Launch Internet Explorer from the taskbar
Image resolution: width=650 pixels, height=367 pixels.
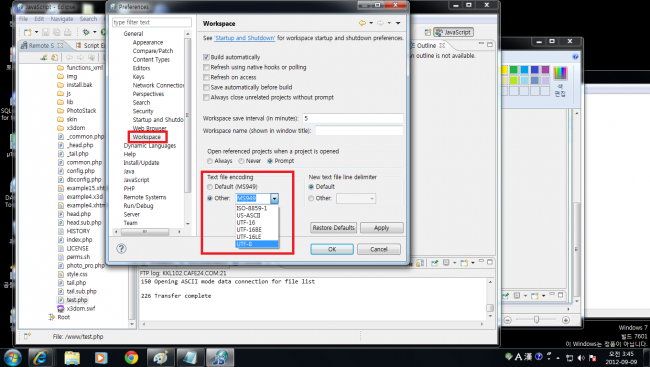40,357
